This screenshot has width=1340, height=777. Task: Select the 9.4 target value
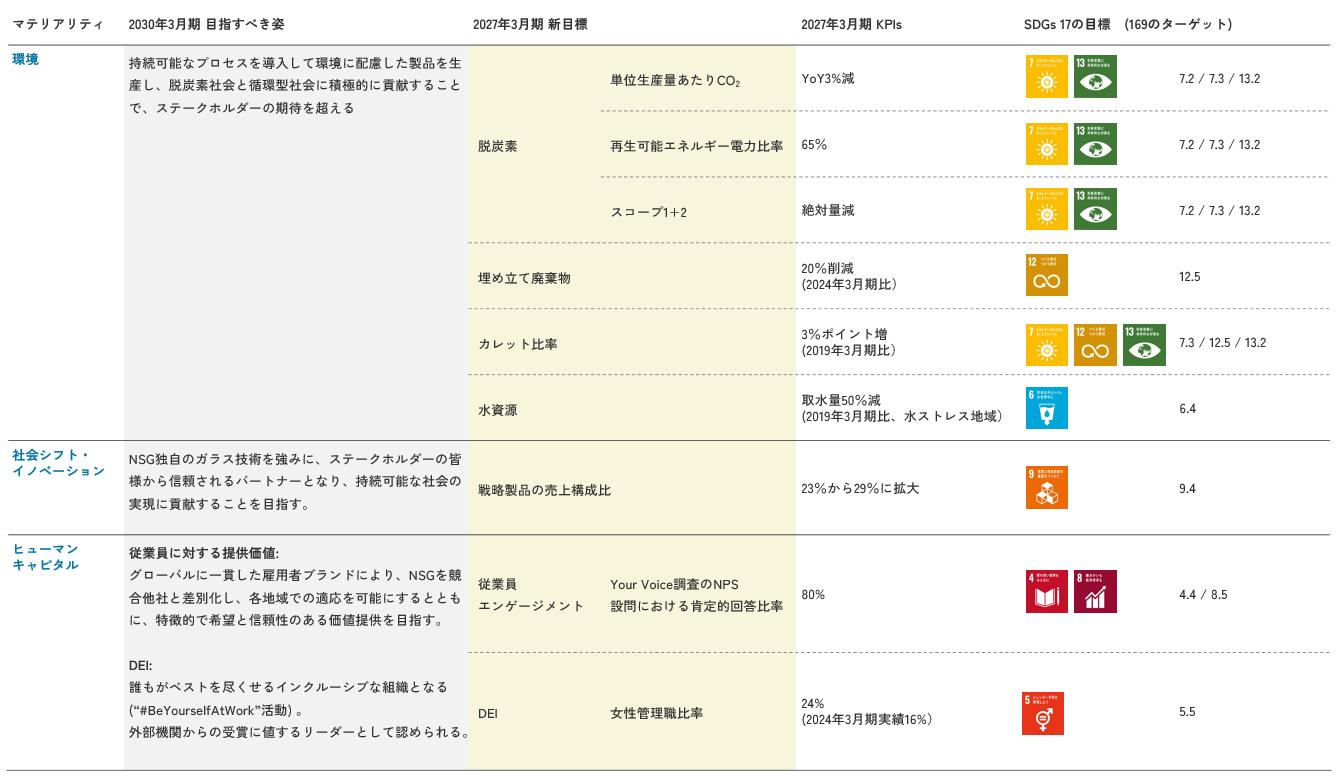pyautogui.click(x=1188, y=489)
